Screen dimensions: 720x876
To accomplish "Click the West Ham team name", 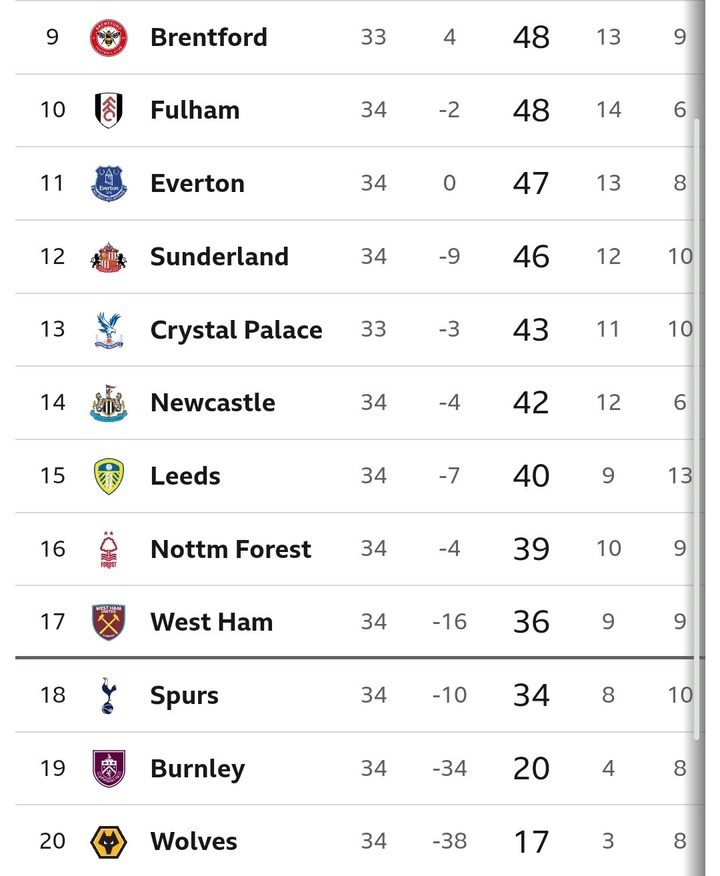I will (x=211, y=622).
